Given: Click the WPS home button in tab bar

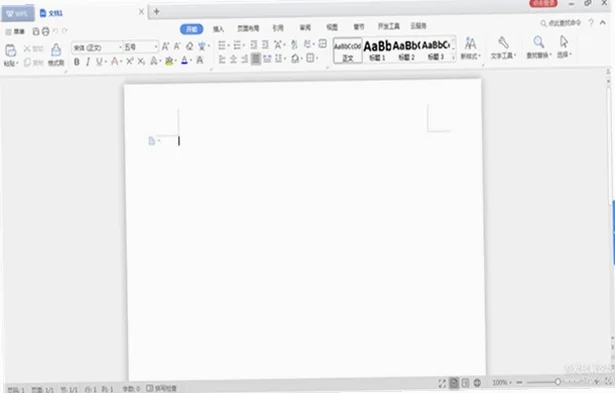Looking at the screenshot, I should [x=17, y=14].
